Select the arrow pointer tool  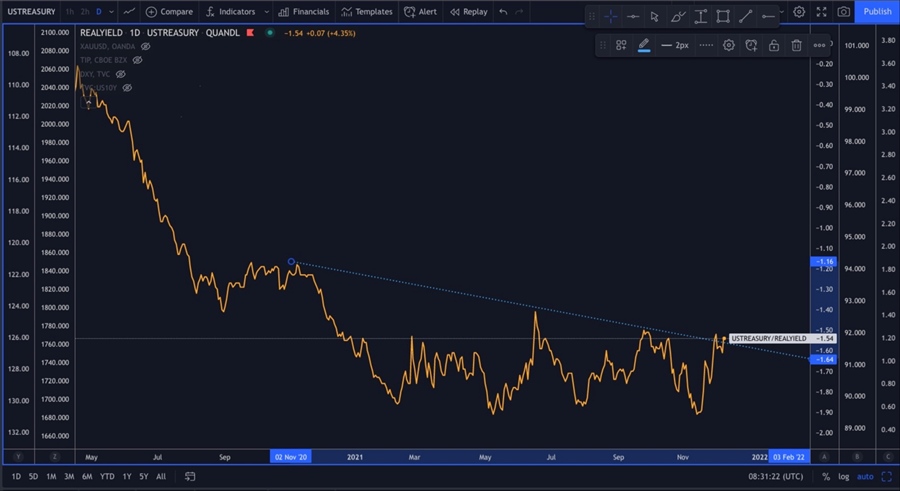point(655,16)
